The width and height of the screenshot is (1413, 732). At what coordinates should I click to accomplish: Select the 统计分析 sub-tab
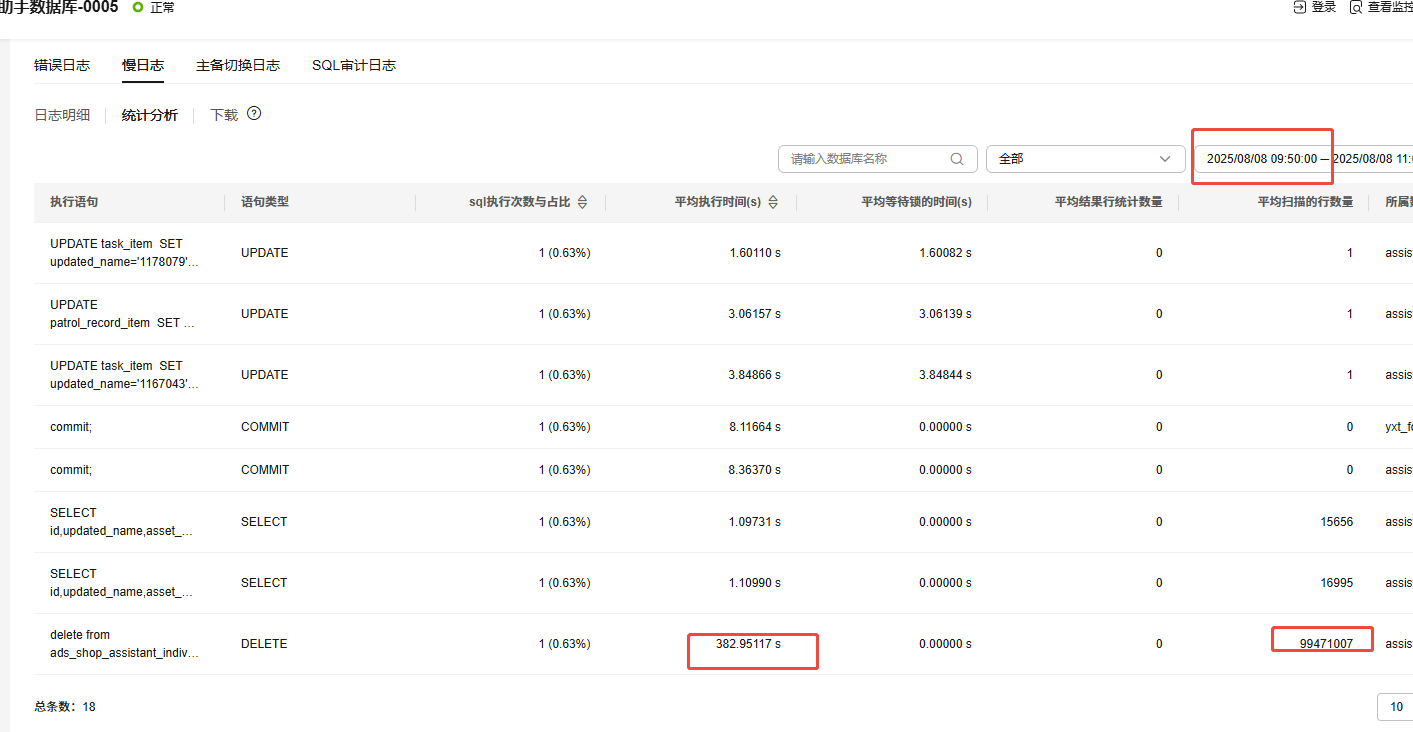point(150,115)
